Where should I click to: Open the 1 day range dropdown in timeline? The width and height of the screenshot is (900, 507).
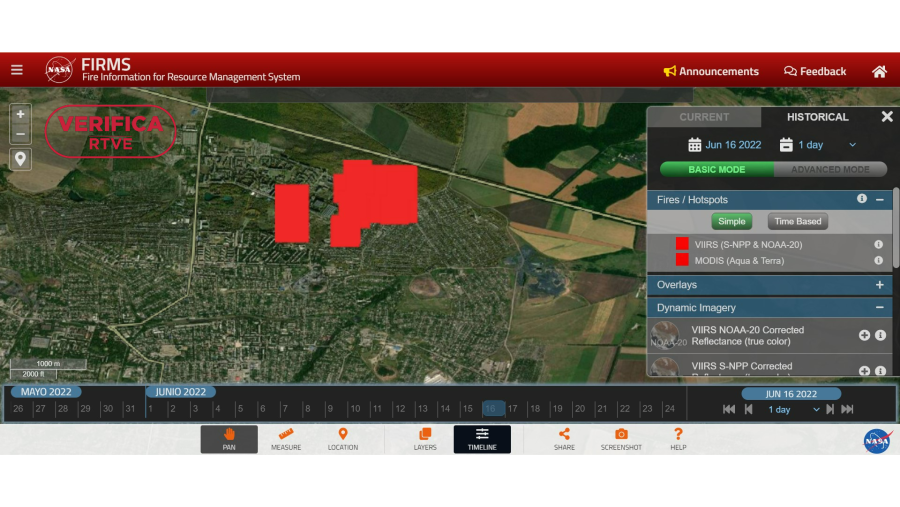[x=794, y=410]
